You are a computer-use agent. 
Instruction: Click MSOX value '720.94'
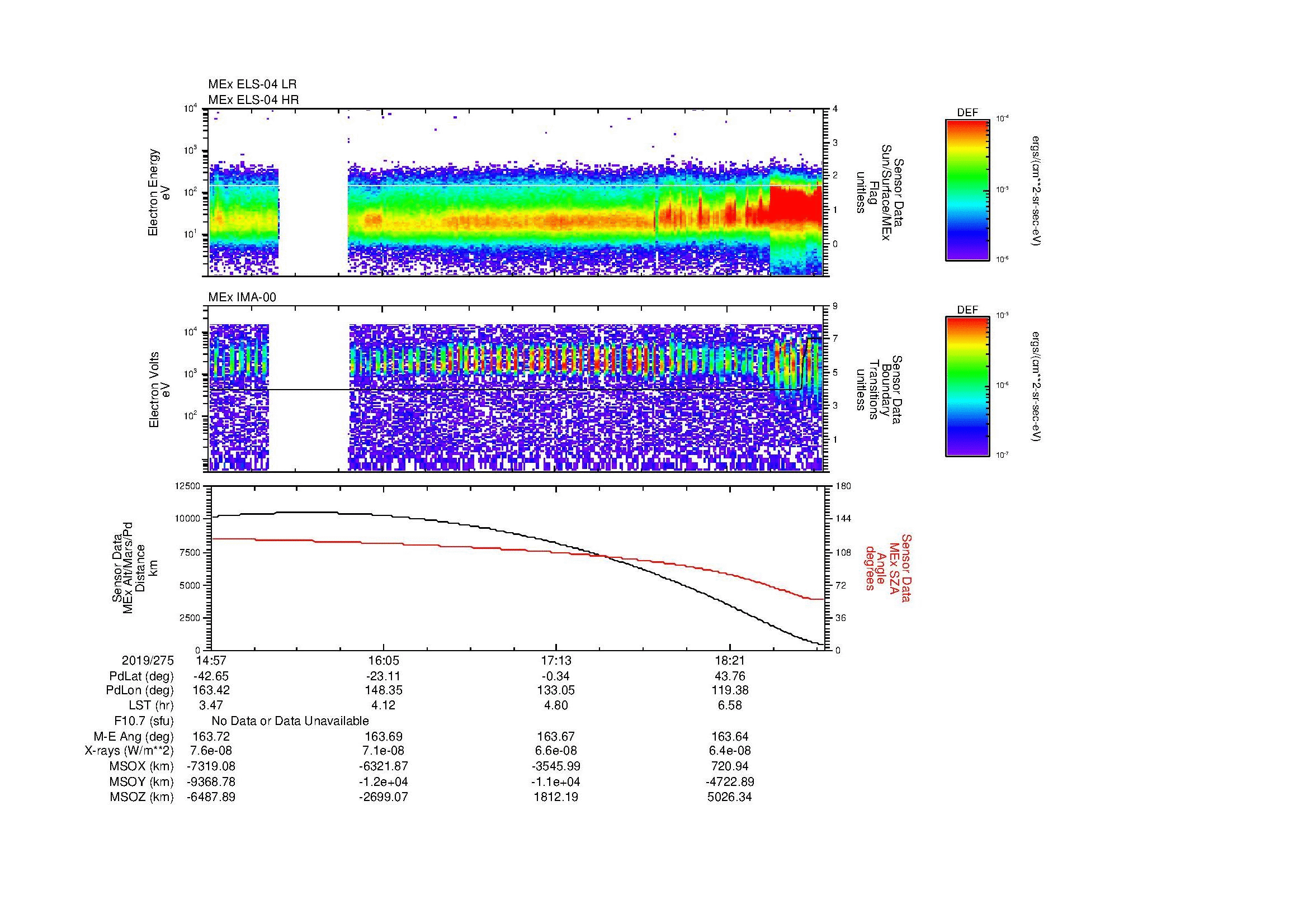[730, 766]
